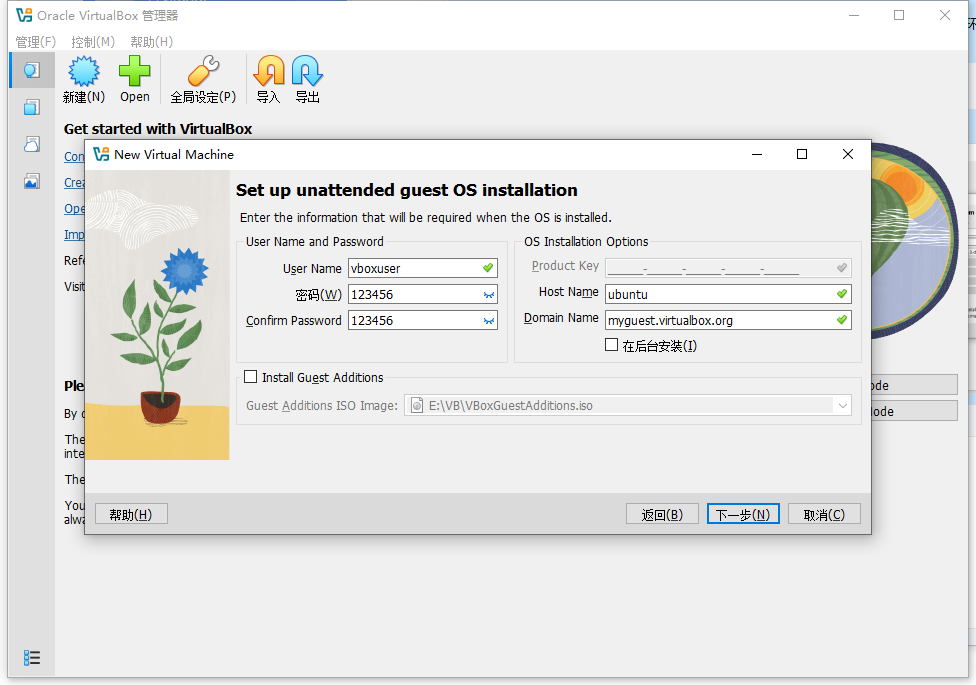Open the 帮助(H) menu in menu bar
The height and width of the screenshot is (685, 976).
tap(151, 42)
